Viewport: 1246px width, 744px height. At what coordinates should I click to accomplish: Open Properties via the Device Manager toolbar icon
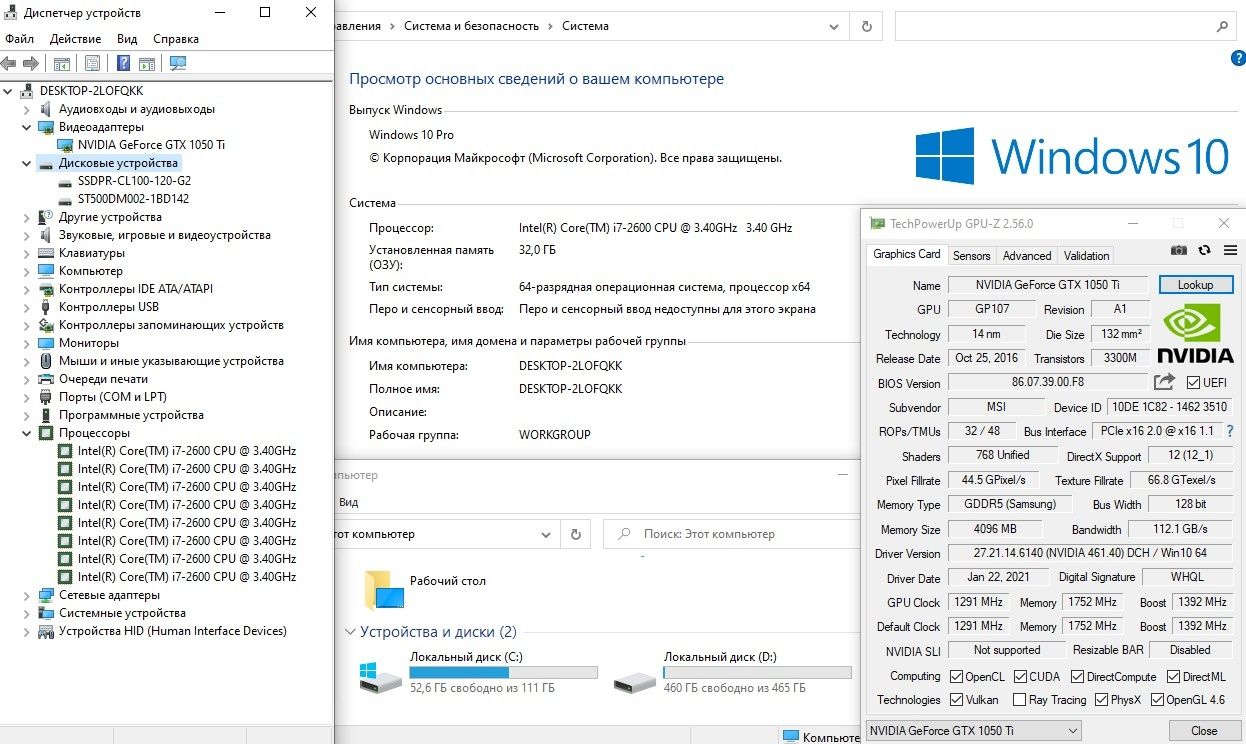[92, 64]
